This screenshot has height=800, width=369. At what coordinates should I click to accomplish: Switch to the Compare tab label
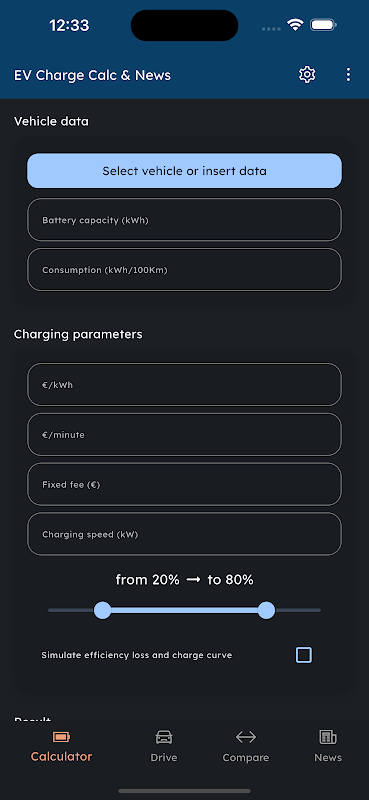(x=245, y=758)
